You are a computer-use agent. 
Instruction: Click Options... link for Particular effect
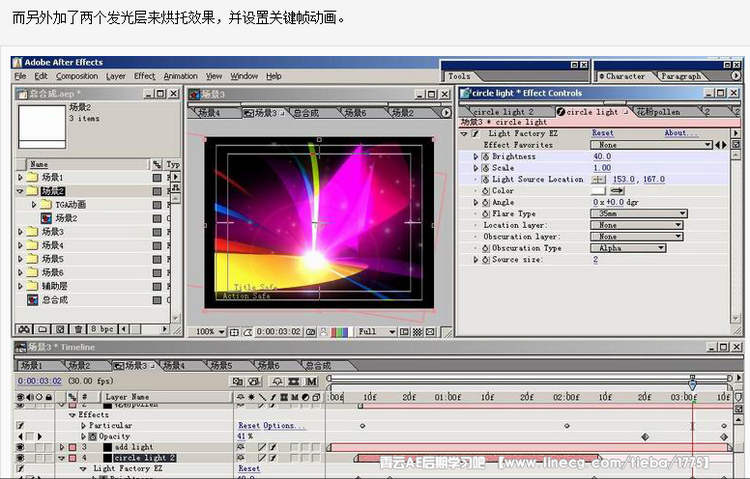[284, 425]
